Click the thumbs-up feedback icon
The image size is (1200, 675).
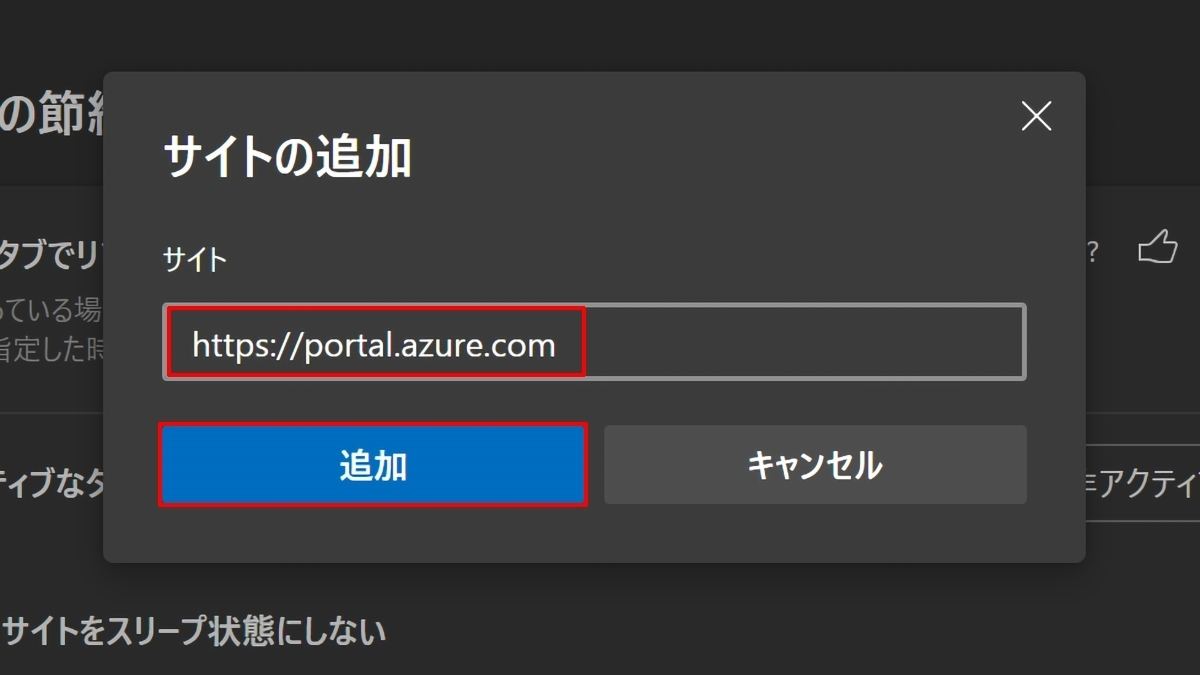[1158, 247]
